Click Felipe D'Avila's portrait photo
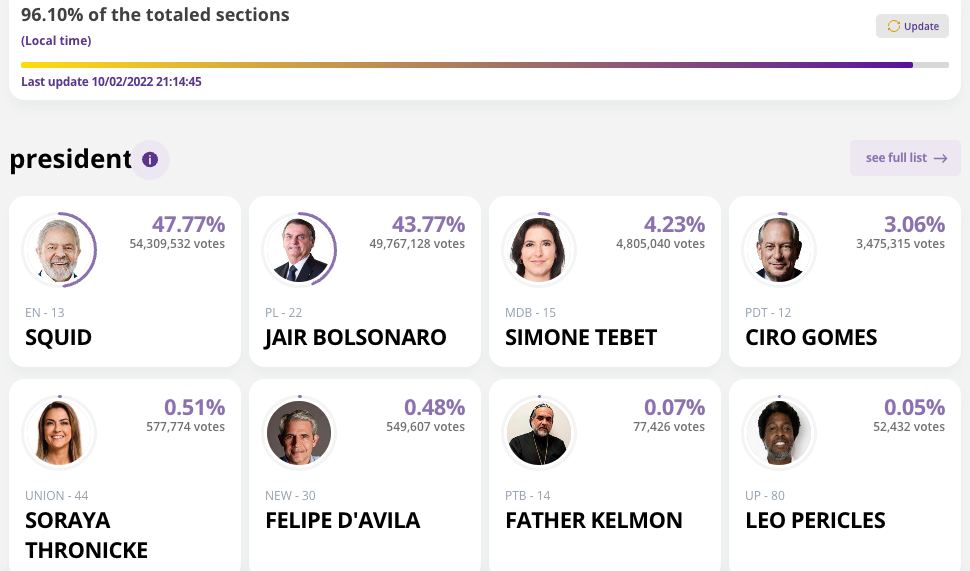 [298, 433]
